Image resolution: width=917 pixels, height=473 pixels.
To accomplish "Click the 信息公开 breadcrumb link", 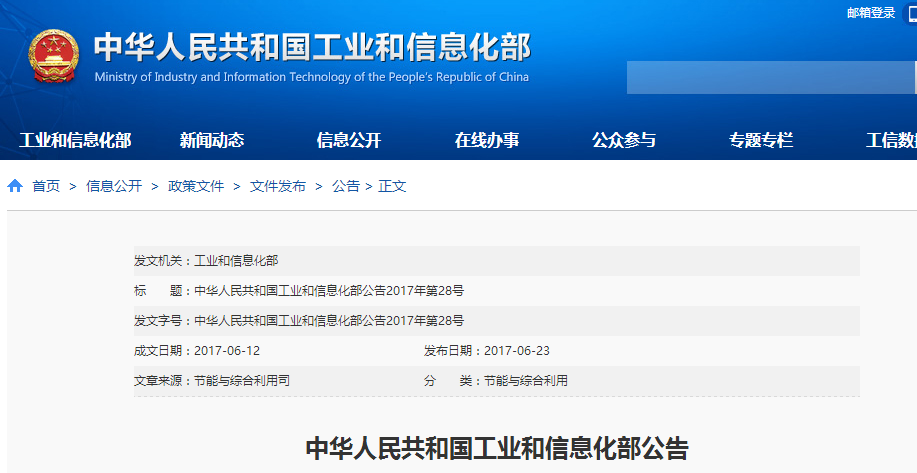I will pyautogui.click(x=114, y=186).
